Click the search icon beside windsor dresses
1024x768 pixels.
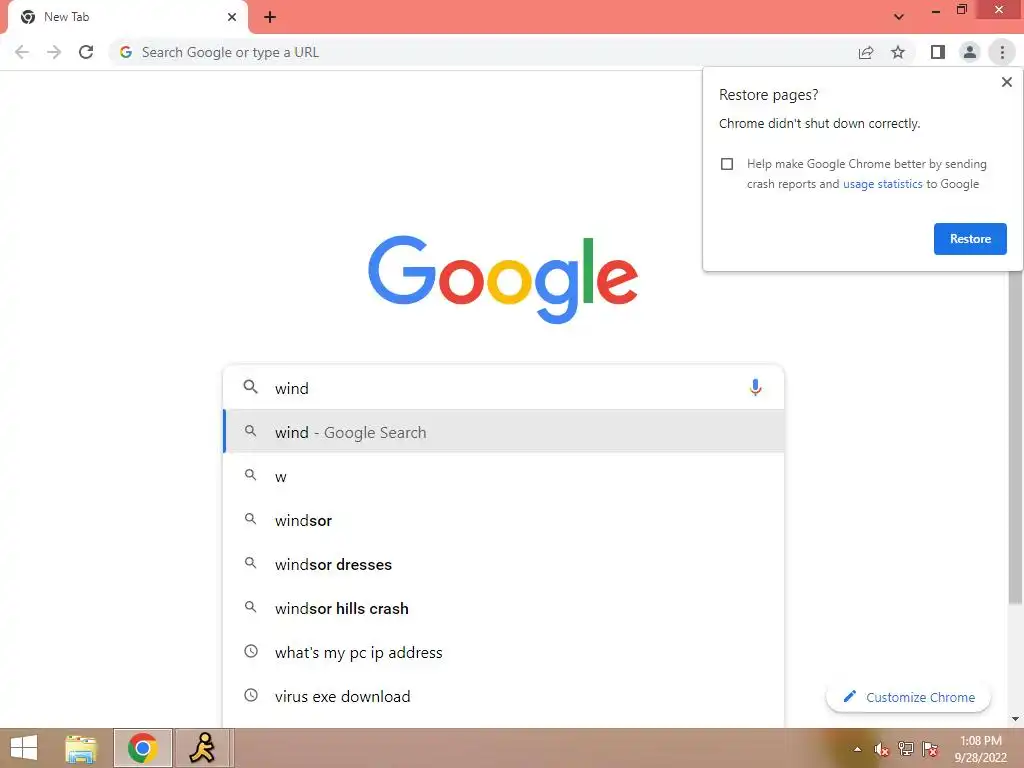pyautogui.click(x=250, y=562)
